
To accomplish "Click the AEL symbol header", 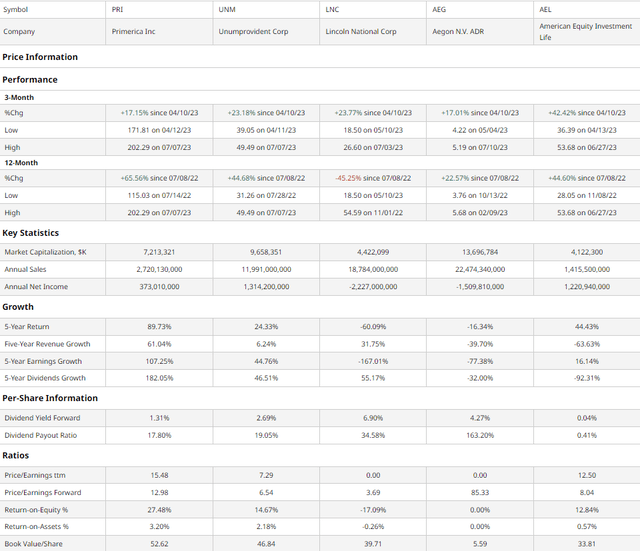I will 545,9.
